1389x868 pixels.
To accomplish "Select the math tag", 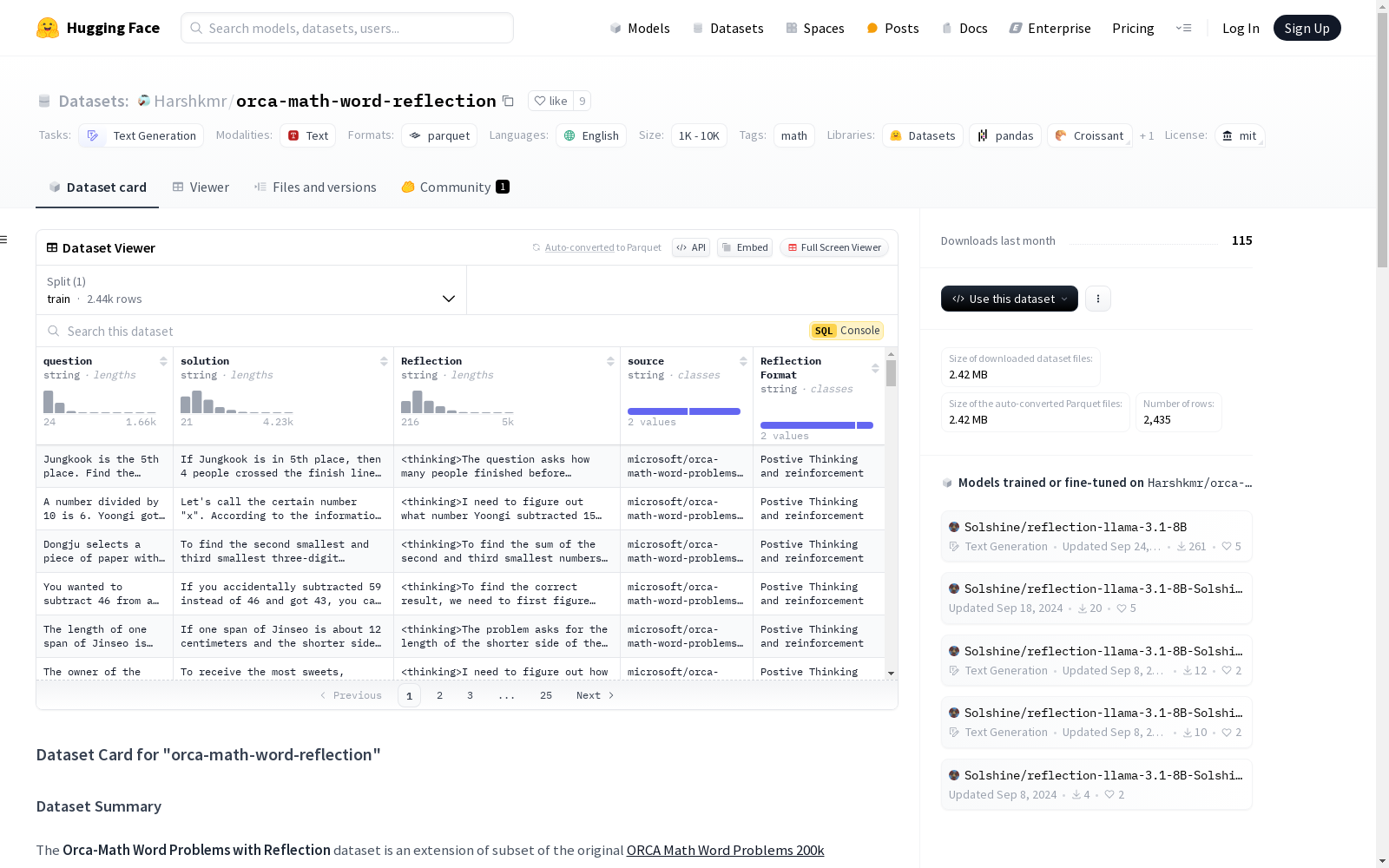I will pyautogui.click(x=794, y=135).
